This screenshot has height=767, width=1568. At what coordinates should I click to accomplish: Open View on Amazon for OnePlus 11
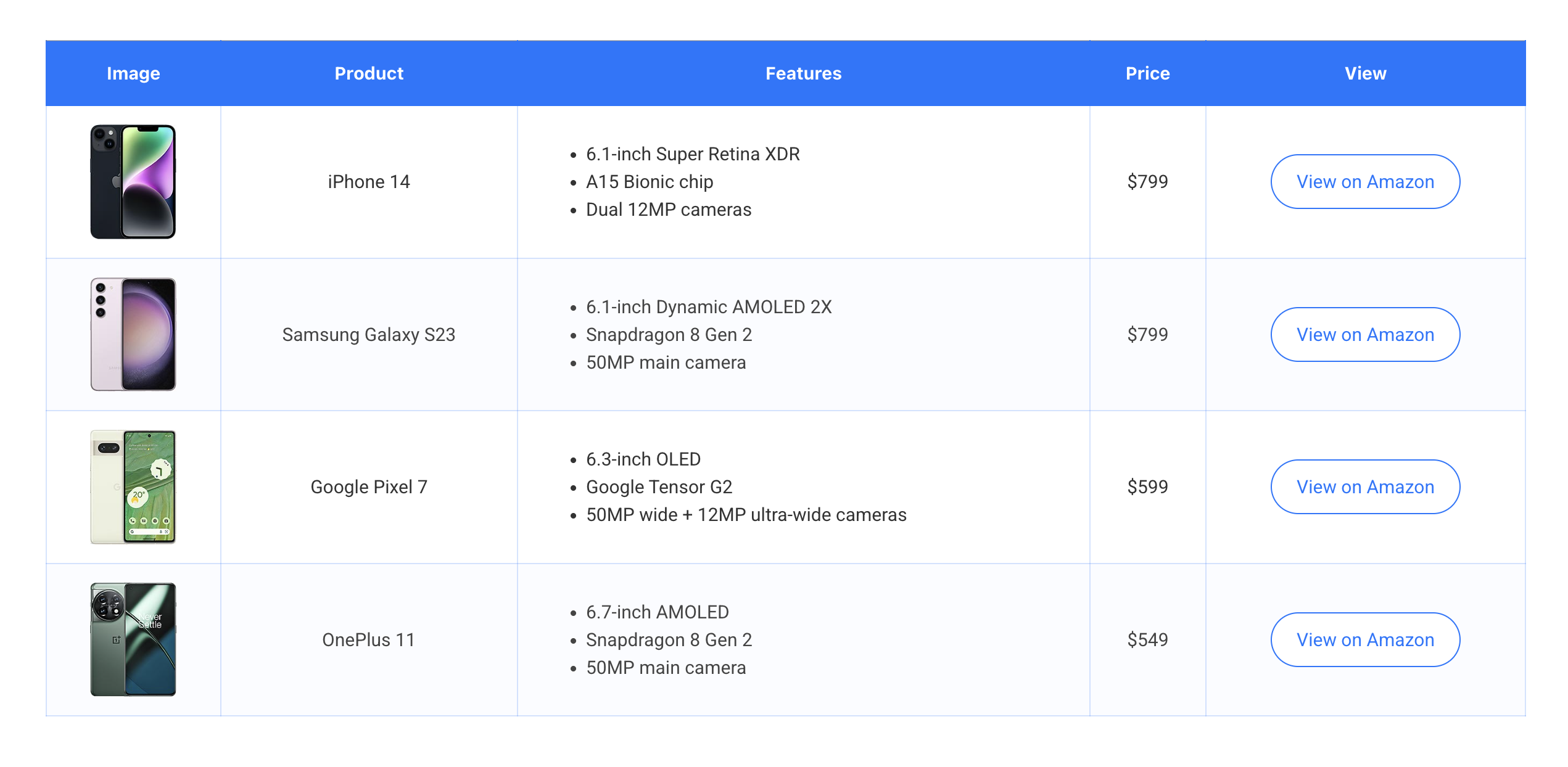pyautogui.click(x=1364, y=639)
